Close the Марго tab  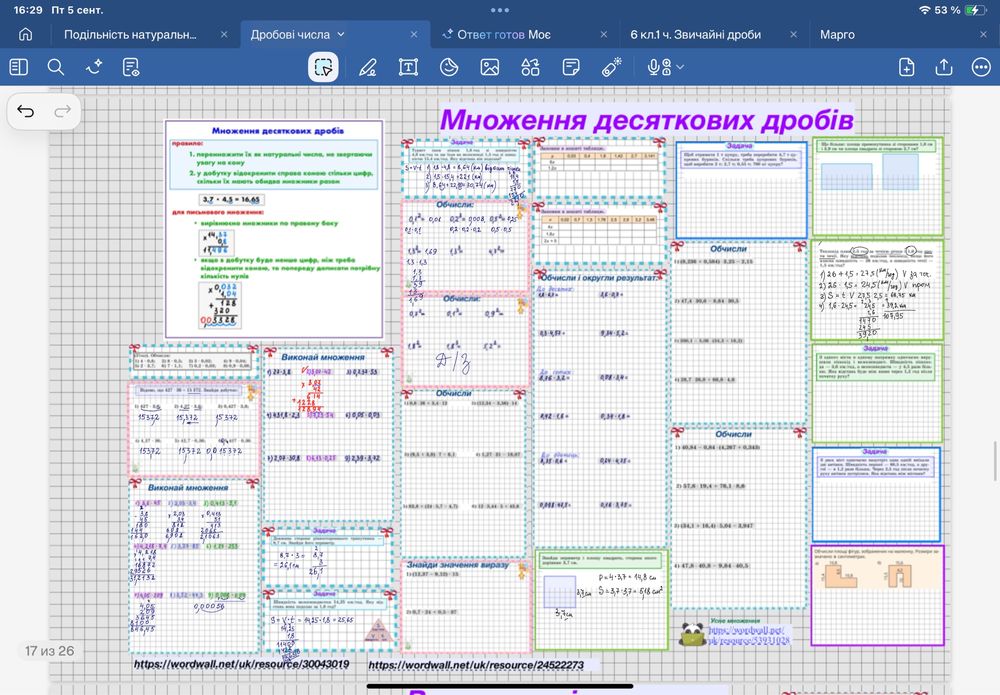pos(983,34)
